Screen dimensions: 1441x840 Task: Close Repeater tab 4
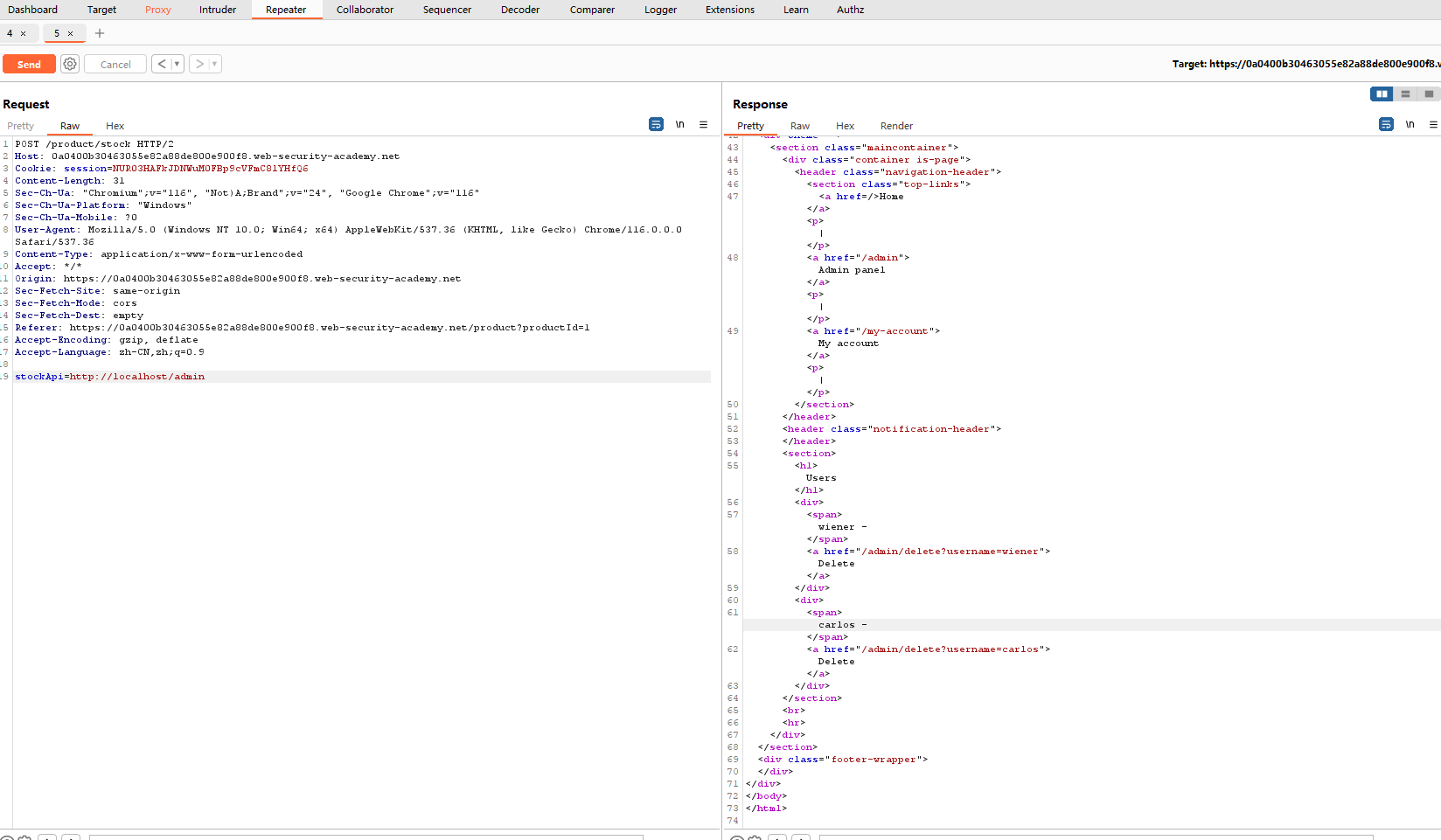[24, 33]
